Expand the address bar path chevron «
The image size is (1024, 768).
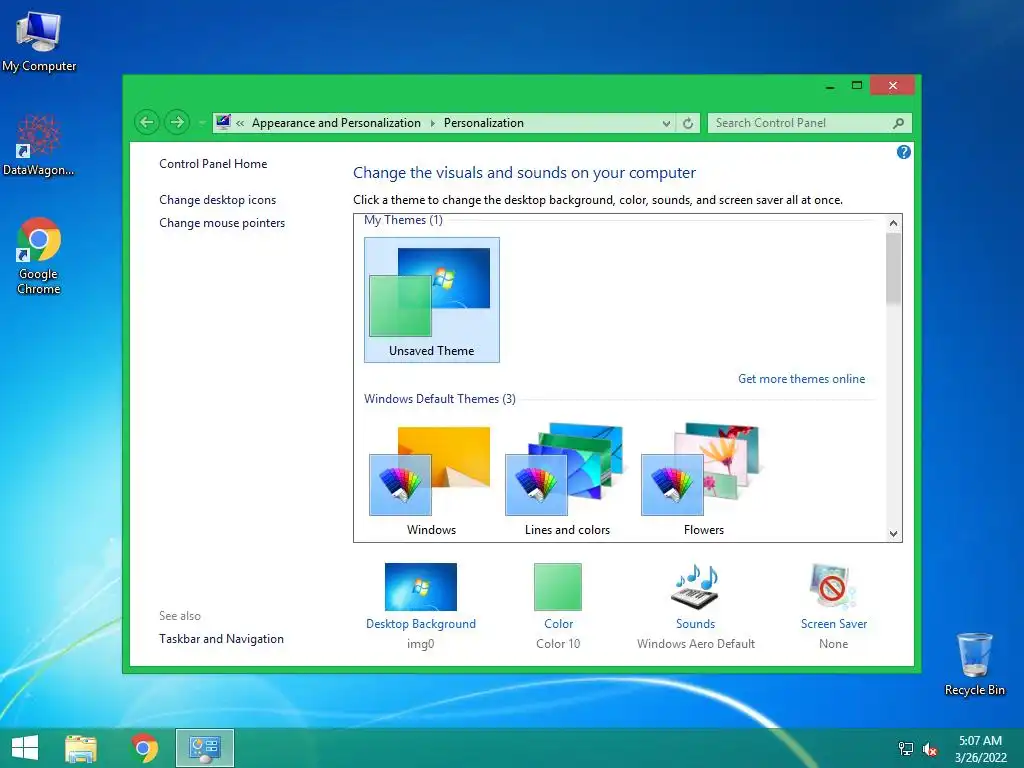click(x=240, y=123)
